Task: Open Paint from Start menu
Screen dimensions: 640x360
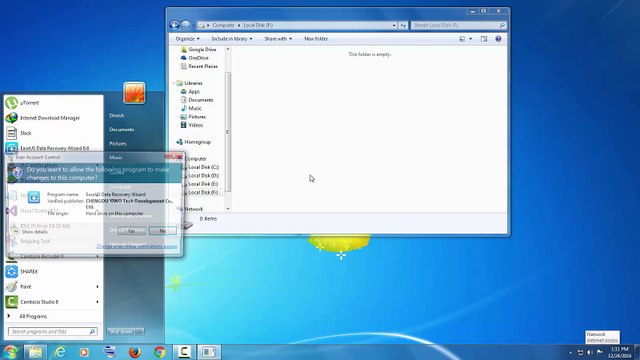Action: 53,287
